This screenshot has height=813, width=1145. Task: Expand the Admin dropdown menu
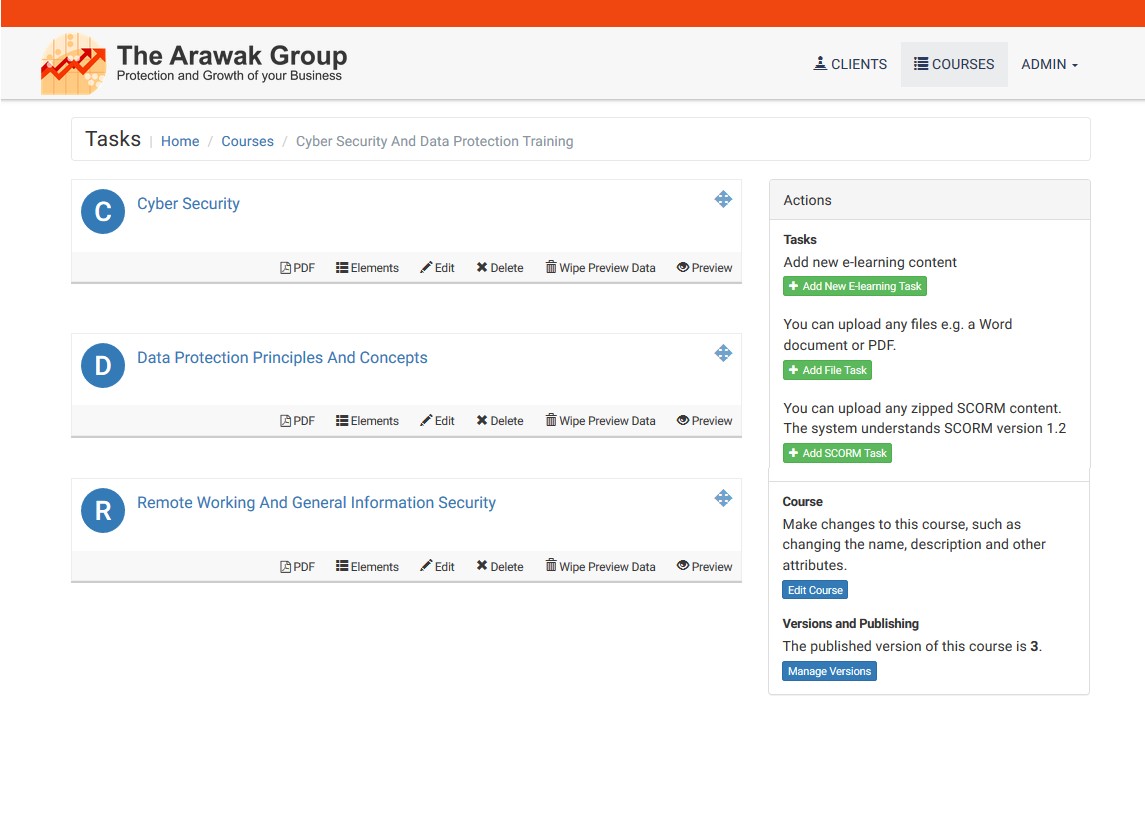click(x=1049, y=64)
